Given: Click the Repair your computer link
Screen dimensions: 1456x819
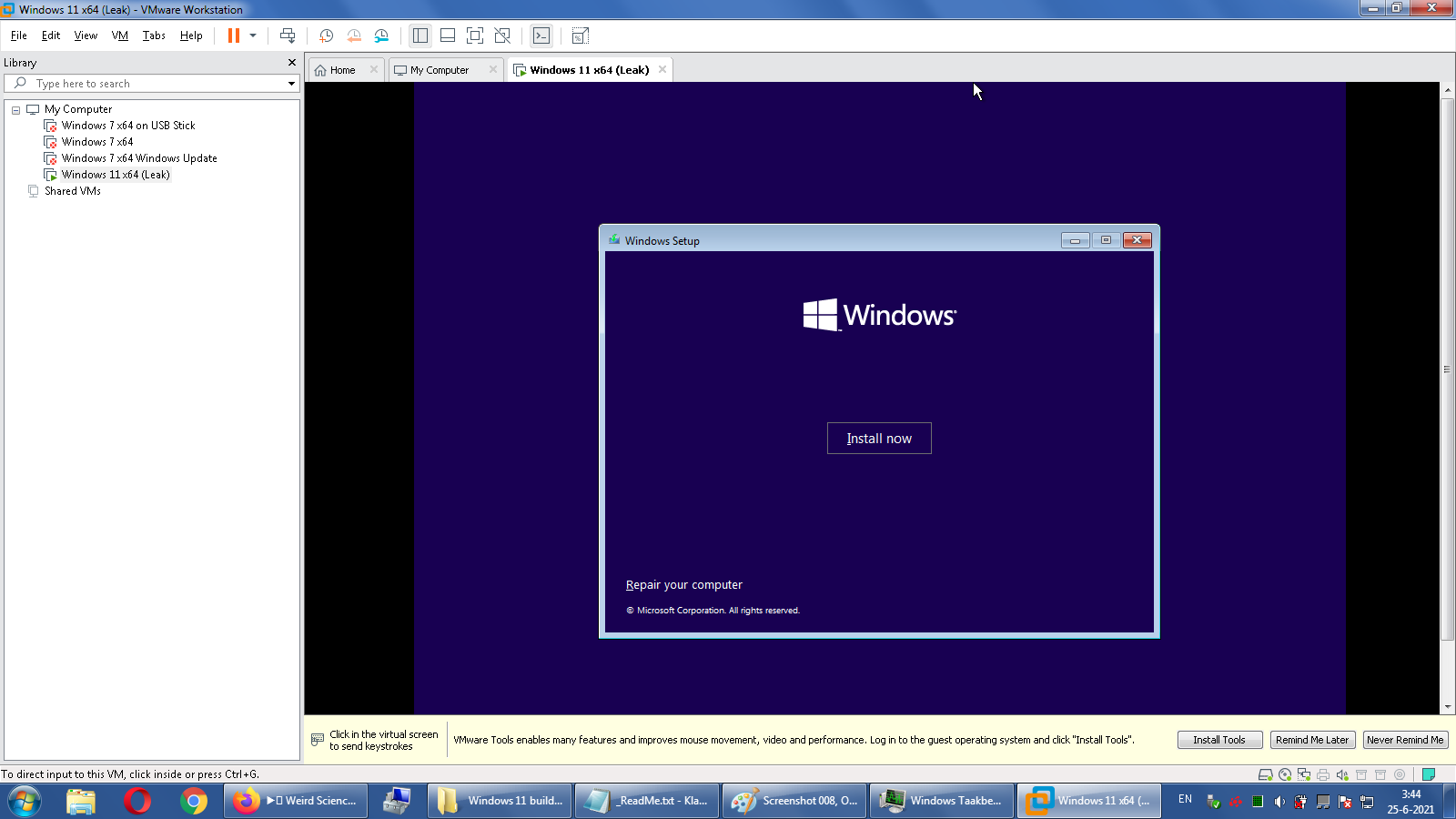Looking at the screenshot, I should (x=683, y=585).
